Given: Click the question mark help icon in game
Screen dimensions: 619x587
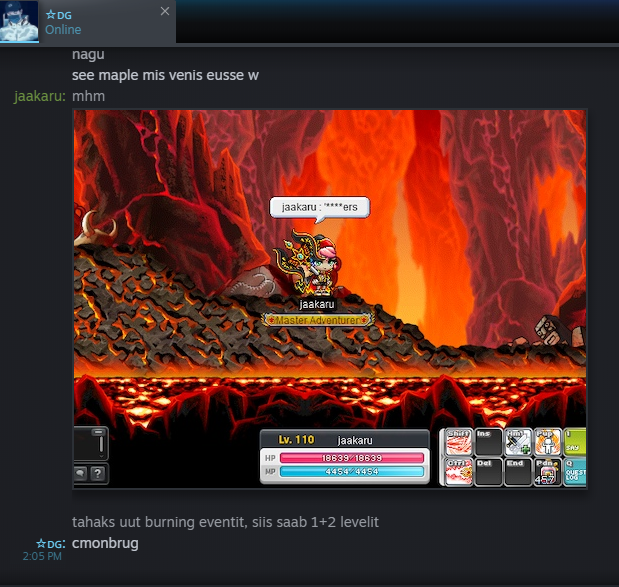Looking at the screenshot, I should (x=98, y=473).
